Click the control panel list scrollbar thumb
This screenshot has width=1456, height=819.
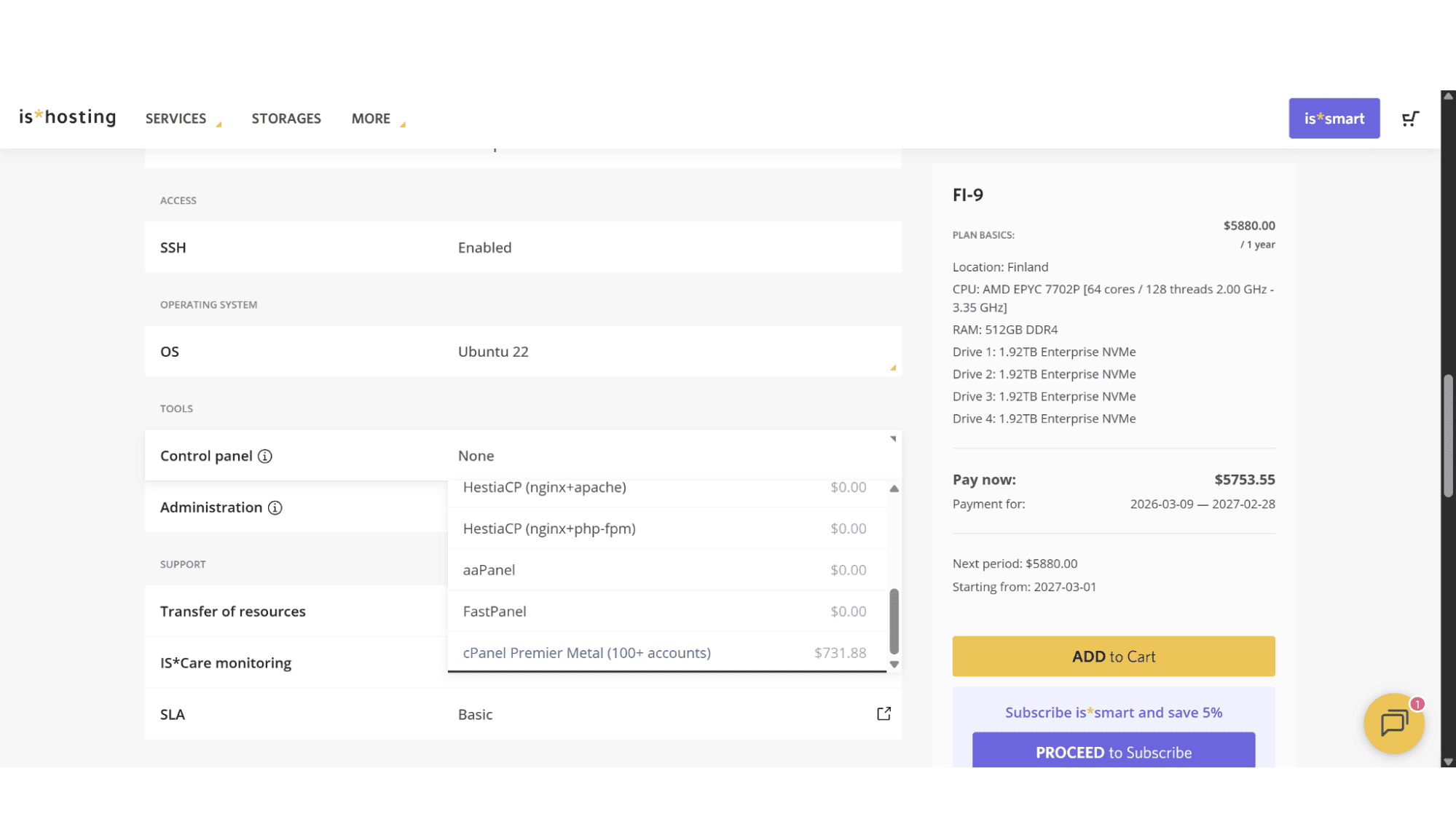(x=894, y=622)
